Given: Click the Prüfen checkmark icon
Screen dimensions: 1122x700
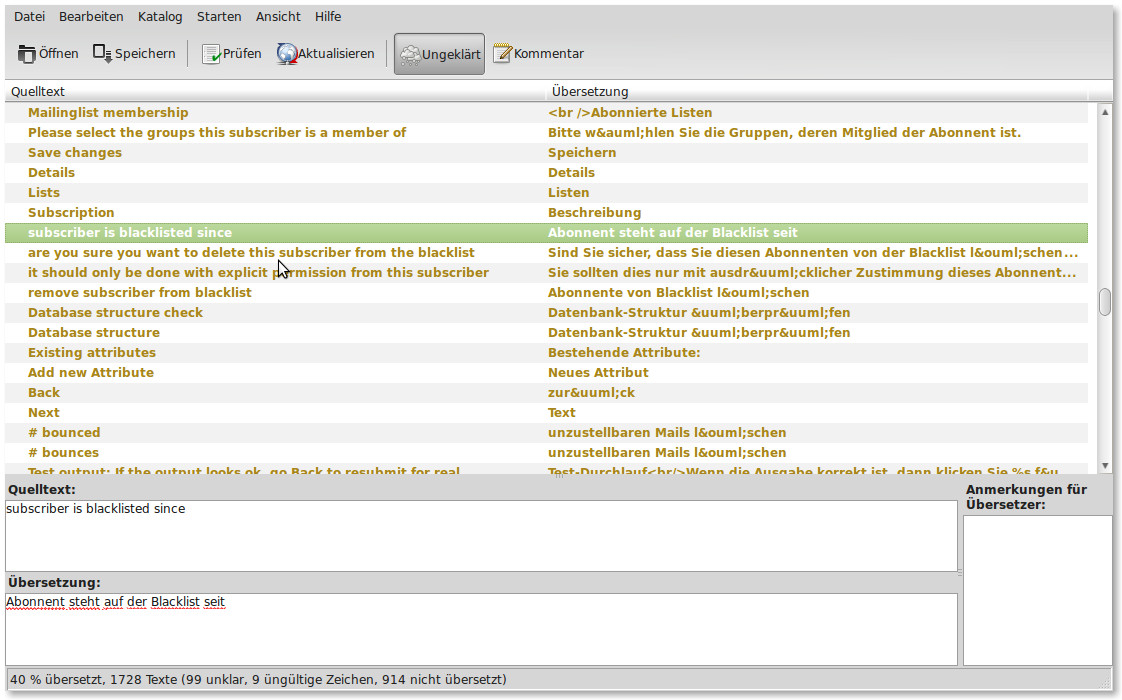Looking at the screenshot, I should point(211,54).
